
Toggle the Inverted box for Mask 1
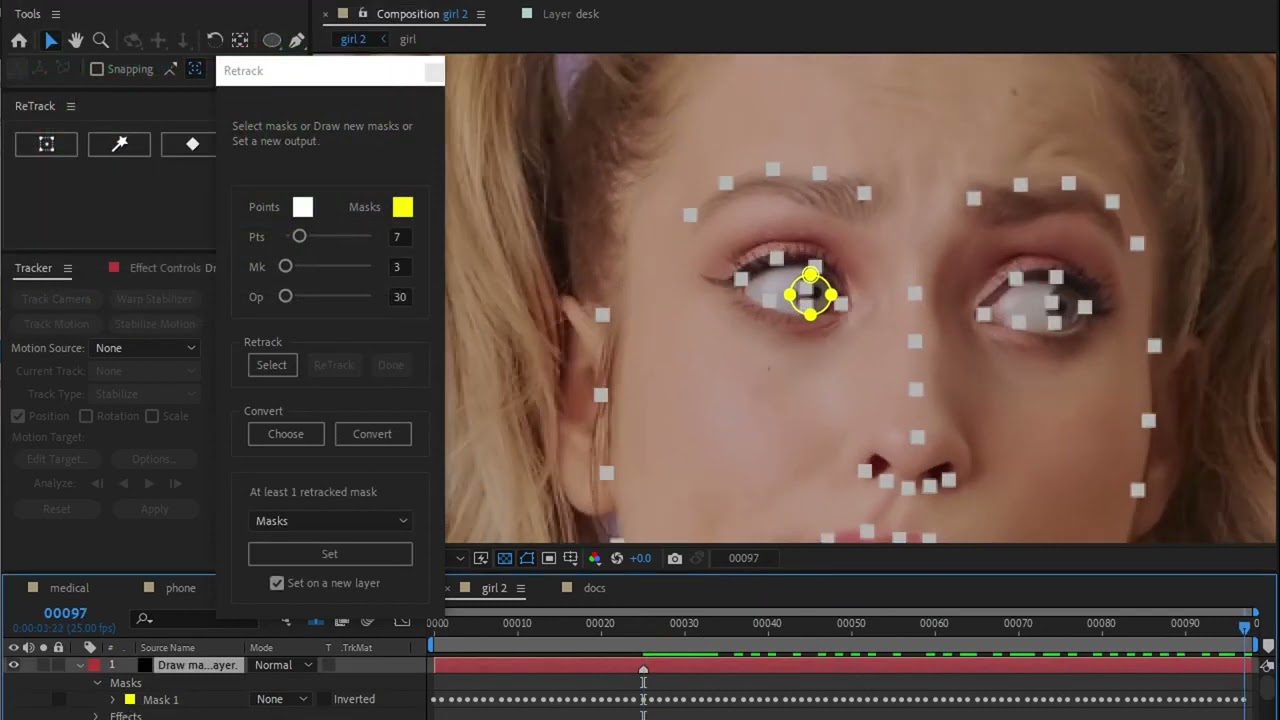coord(324,699)
